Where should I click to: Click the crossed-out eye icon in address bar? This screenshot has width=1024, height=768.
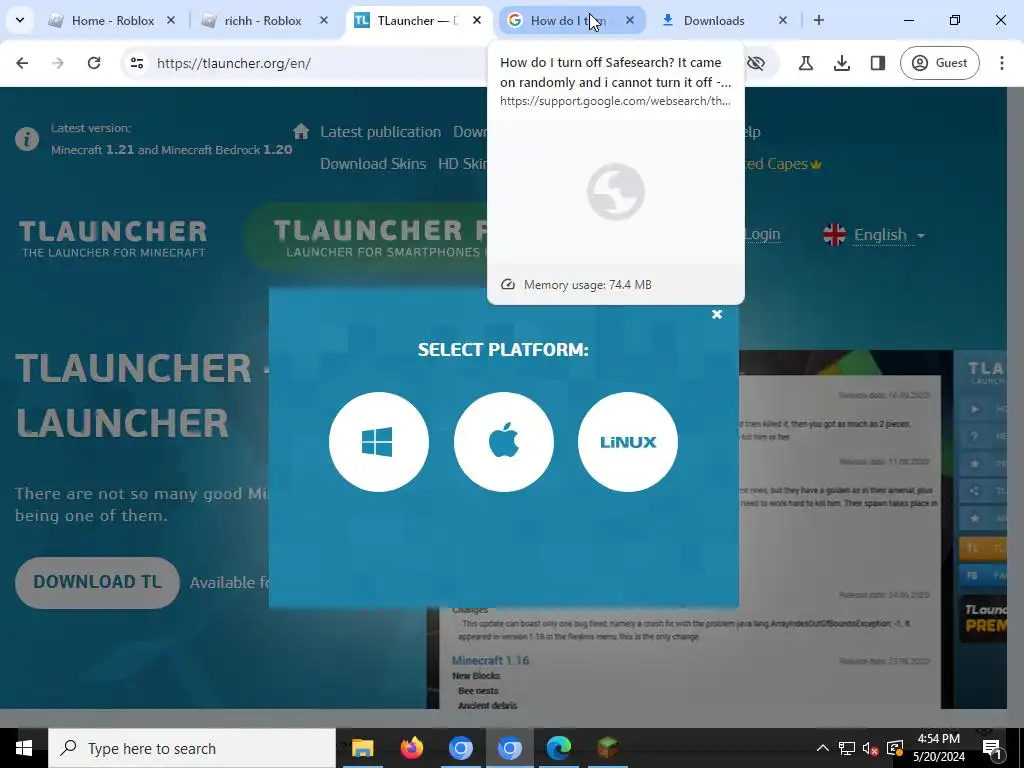click(x=756, y=63)
